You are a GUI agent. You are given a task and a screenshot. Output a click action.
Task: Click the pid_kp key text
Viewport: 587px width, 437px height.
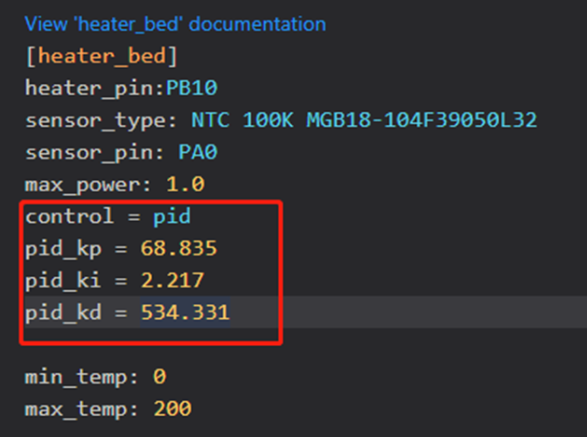click(63, 249)
